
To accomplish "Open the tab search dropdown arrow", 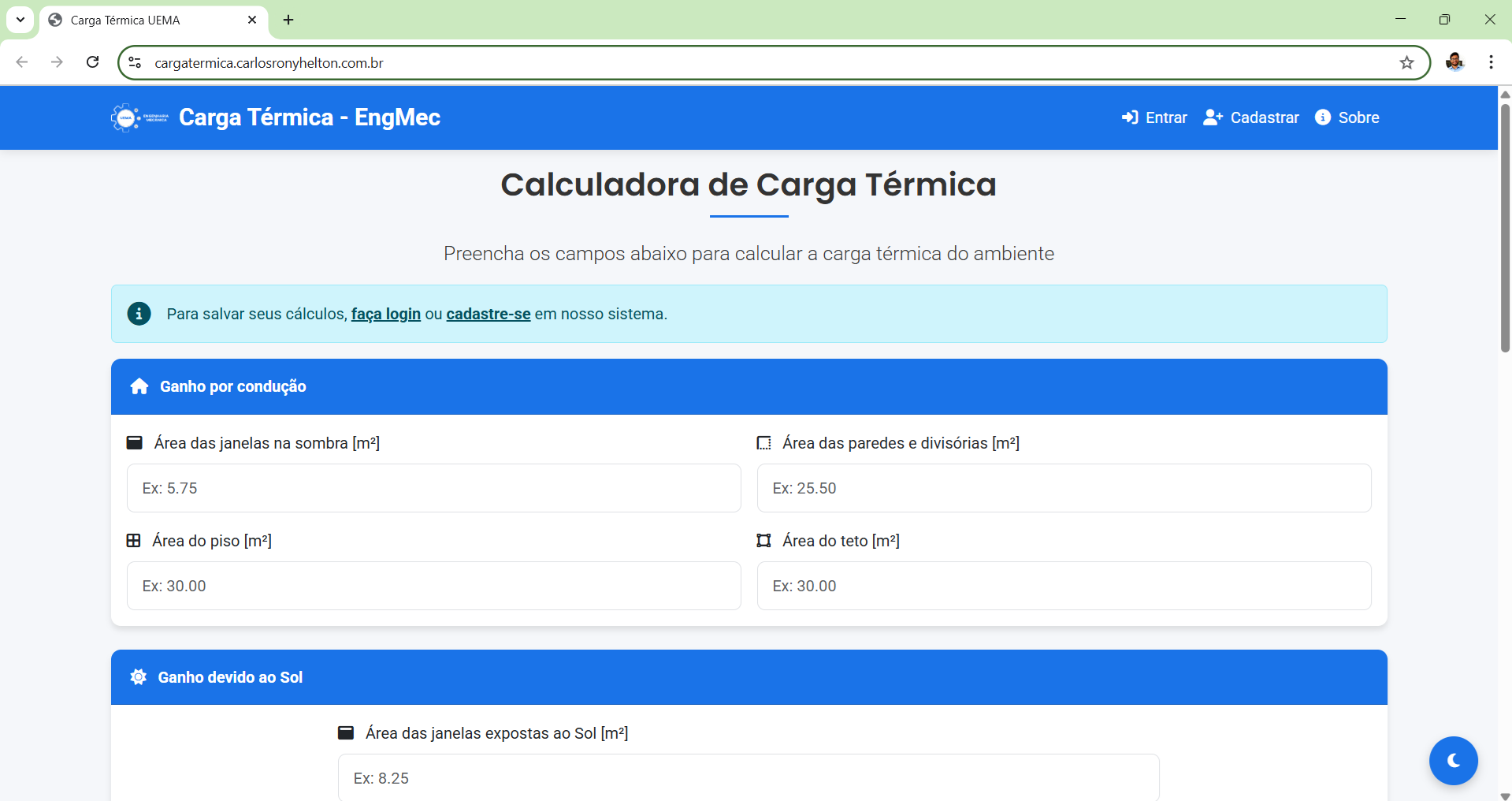I will tap(20, 20).
